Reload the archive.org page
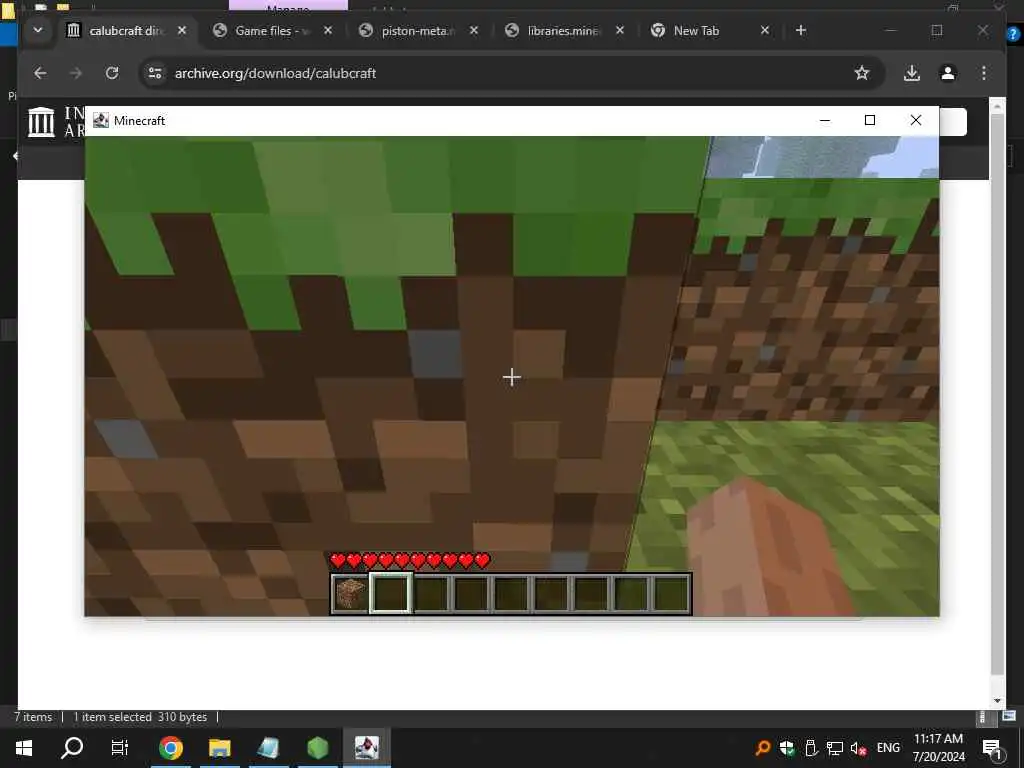 click(x=112, y=73)
